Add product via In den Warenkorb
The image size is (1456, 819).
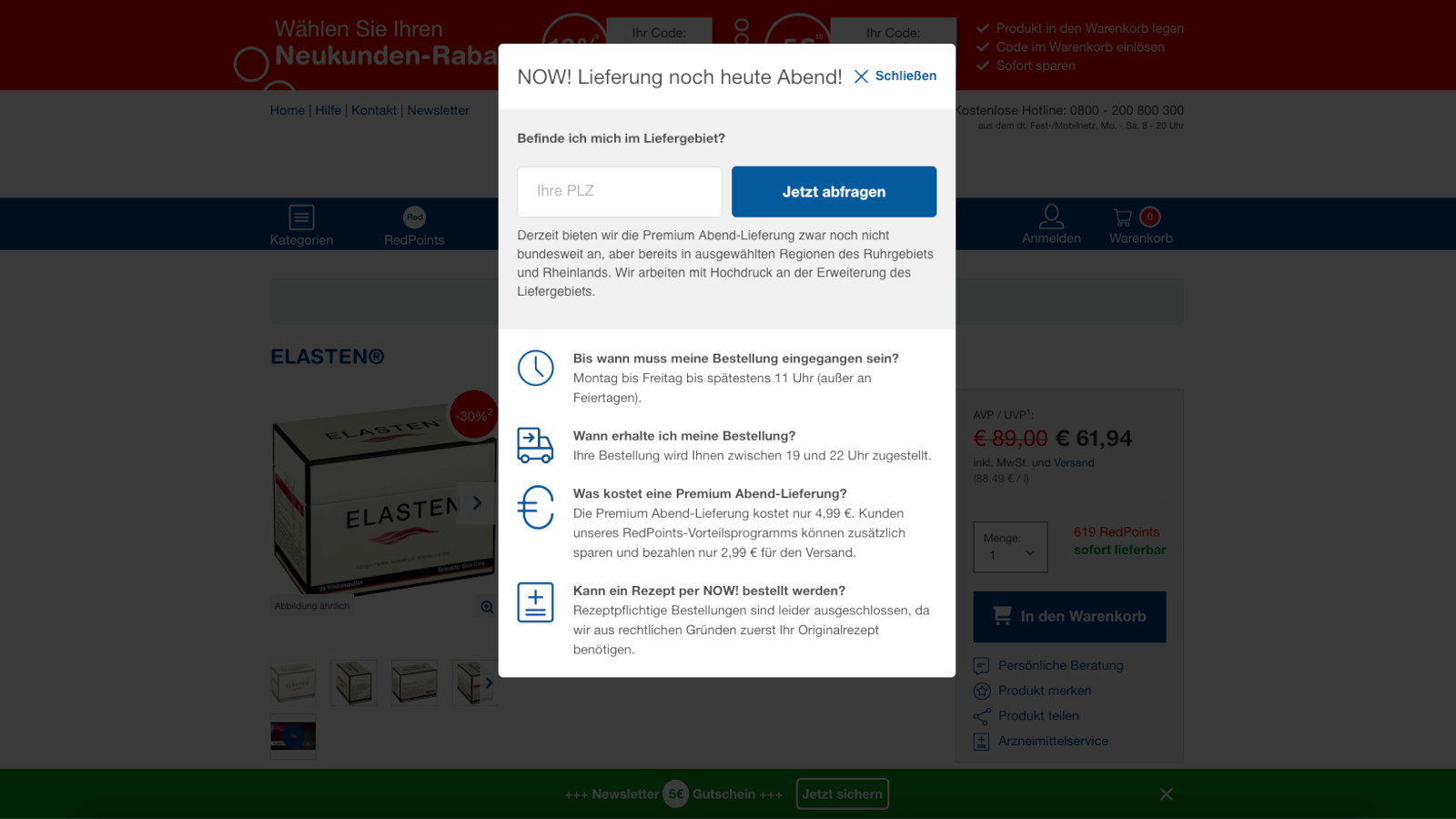coord(1069,617)
